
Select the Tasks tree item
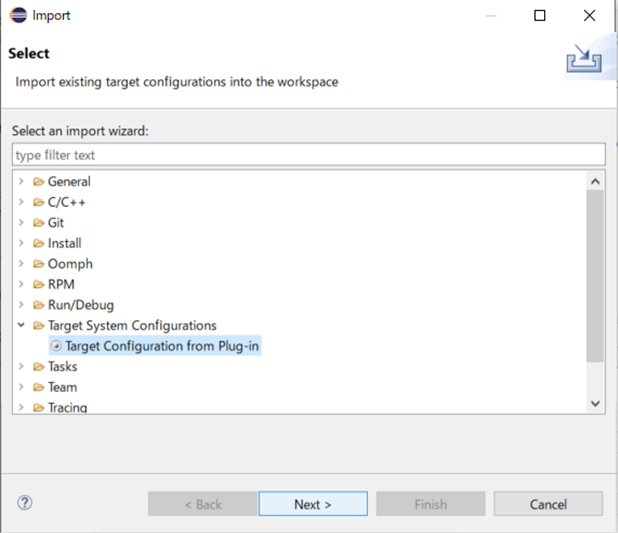tap(62, 367)
